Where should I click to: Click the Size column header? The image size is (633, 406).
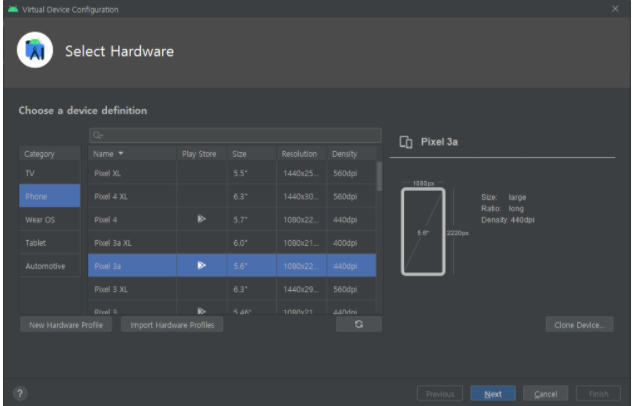252,154
